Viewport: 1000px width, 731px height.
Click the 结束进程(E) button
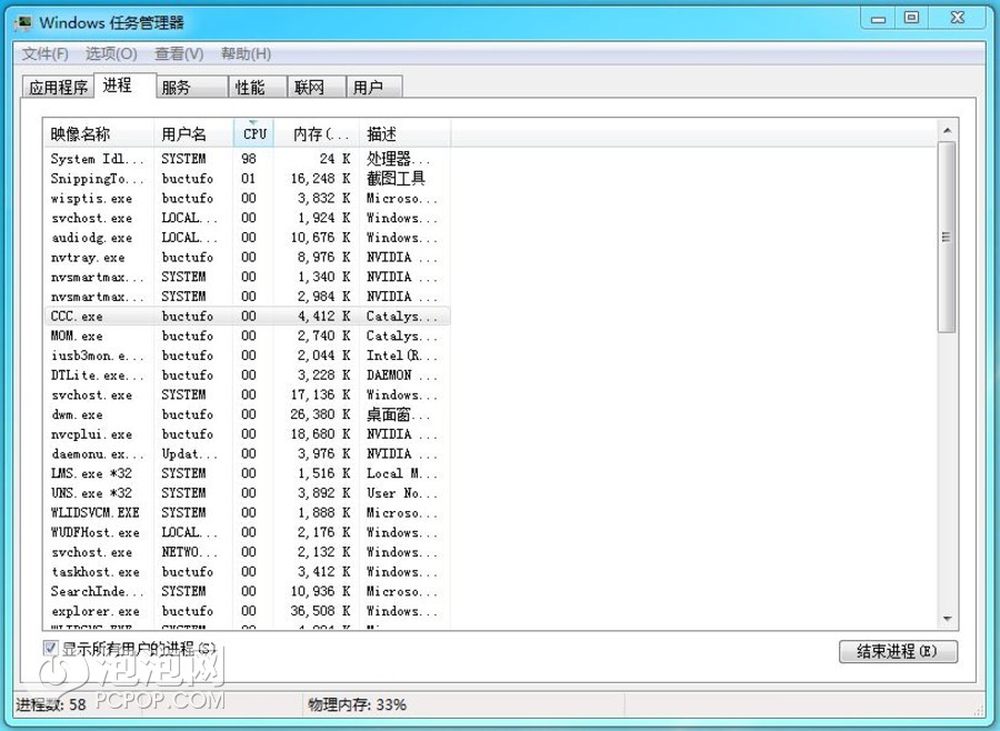[898, 651]
